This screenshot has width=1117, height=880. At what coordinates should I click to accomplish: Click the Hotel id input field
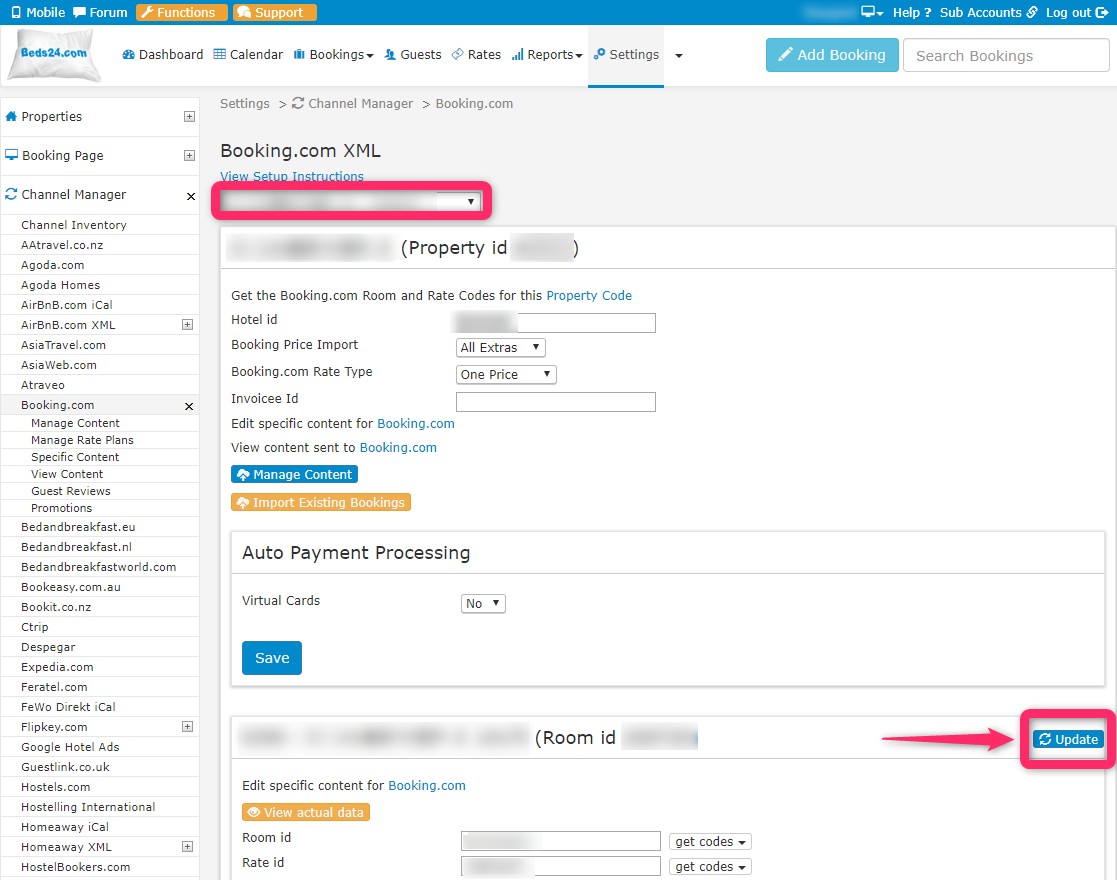tap(554, 323)
